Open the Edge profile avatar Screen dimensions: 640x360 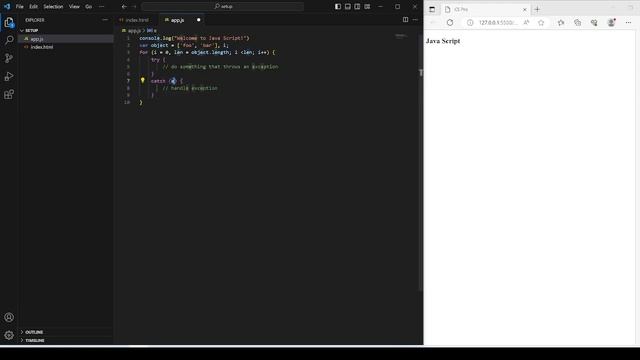[611, 22]
